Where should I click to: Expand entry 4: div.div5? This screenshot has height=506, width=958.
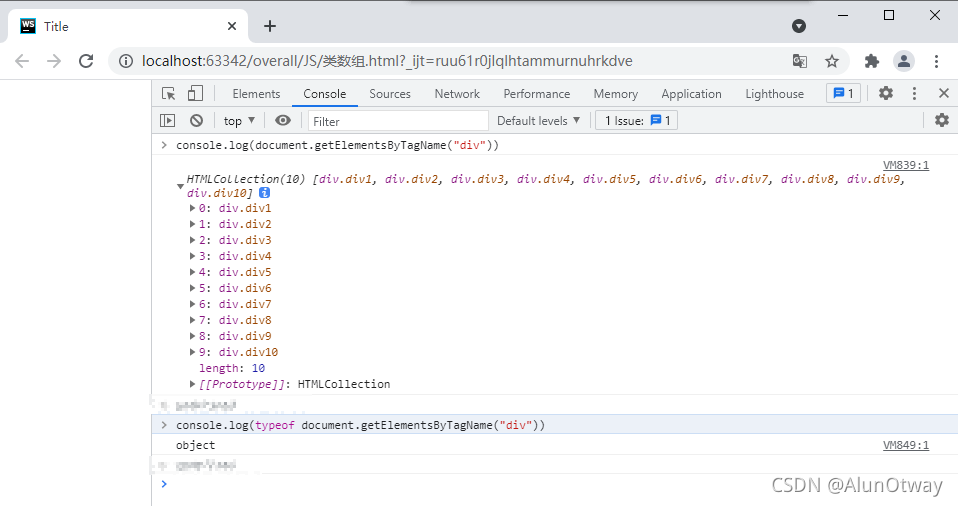tap(192, 272)
